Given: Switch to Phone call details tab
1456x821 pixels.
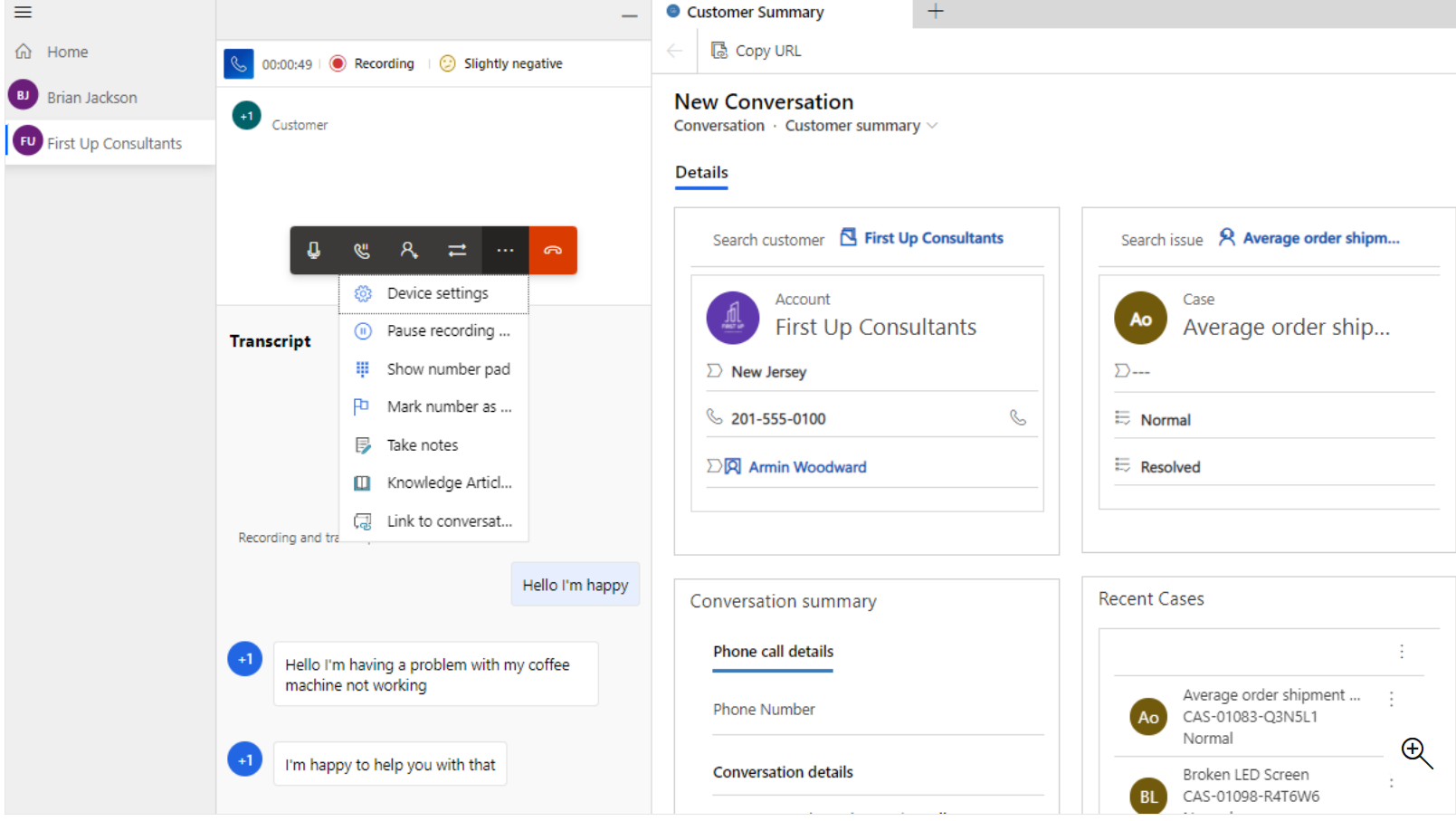Looking at the screenshot, I should pyautogui.click(x=773, y=652).
